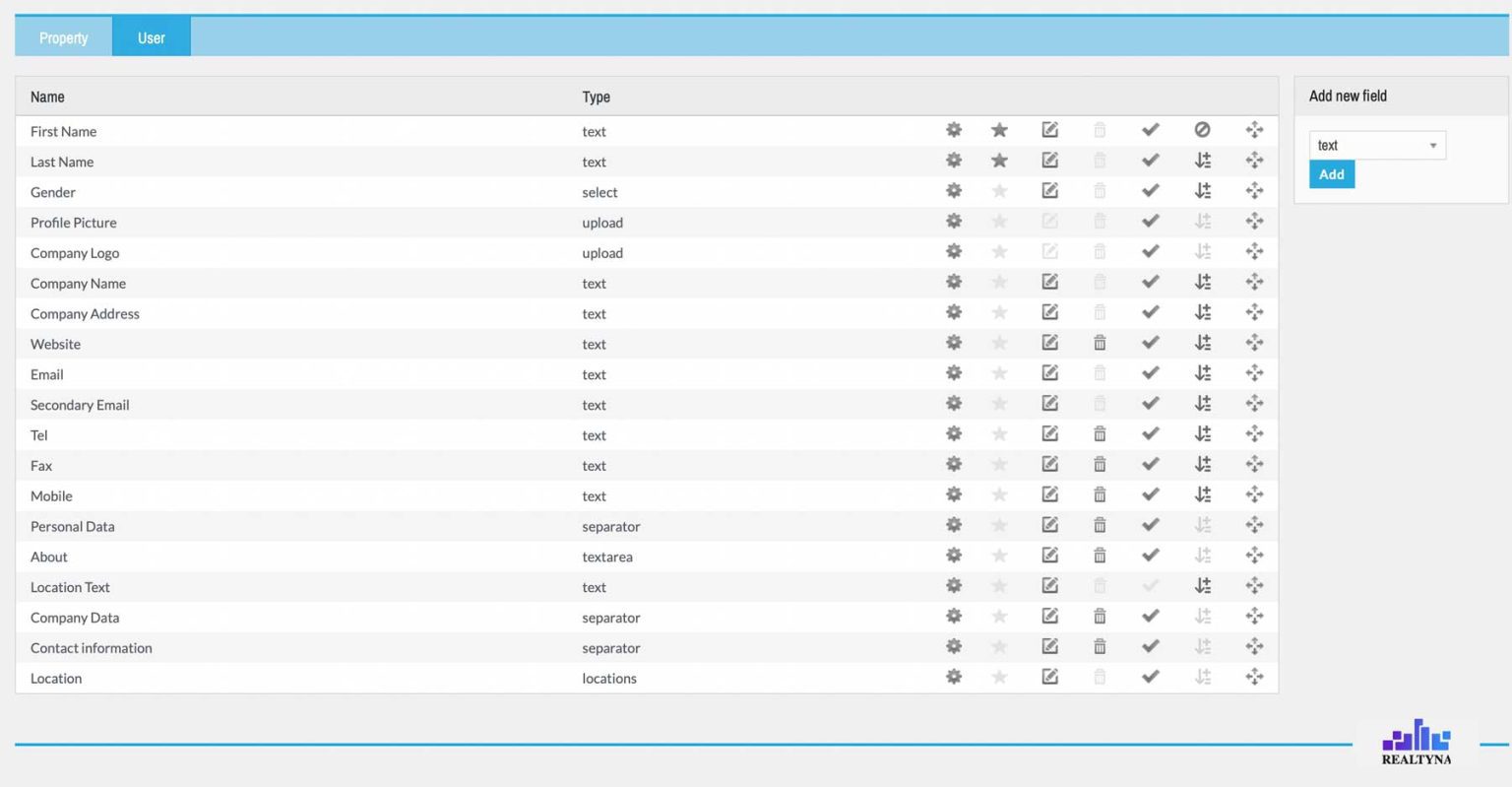The image size is (1512, 787).
Task: Switch to the Property tab
Action: (64, 37)
